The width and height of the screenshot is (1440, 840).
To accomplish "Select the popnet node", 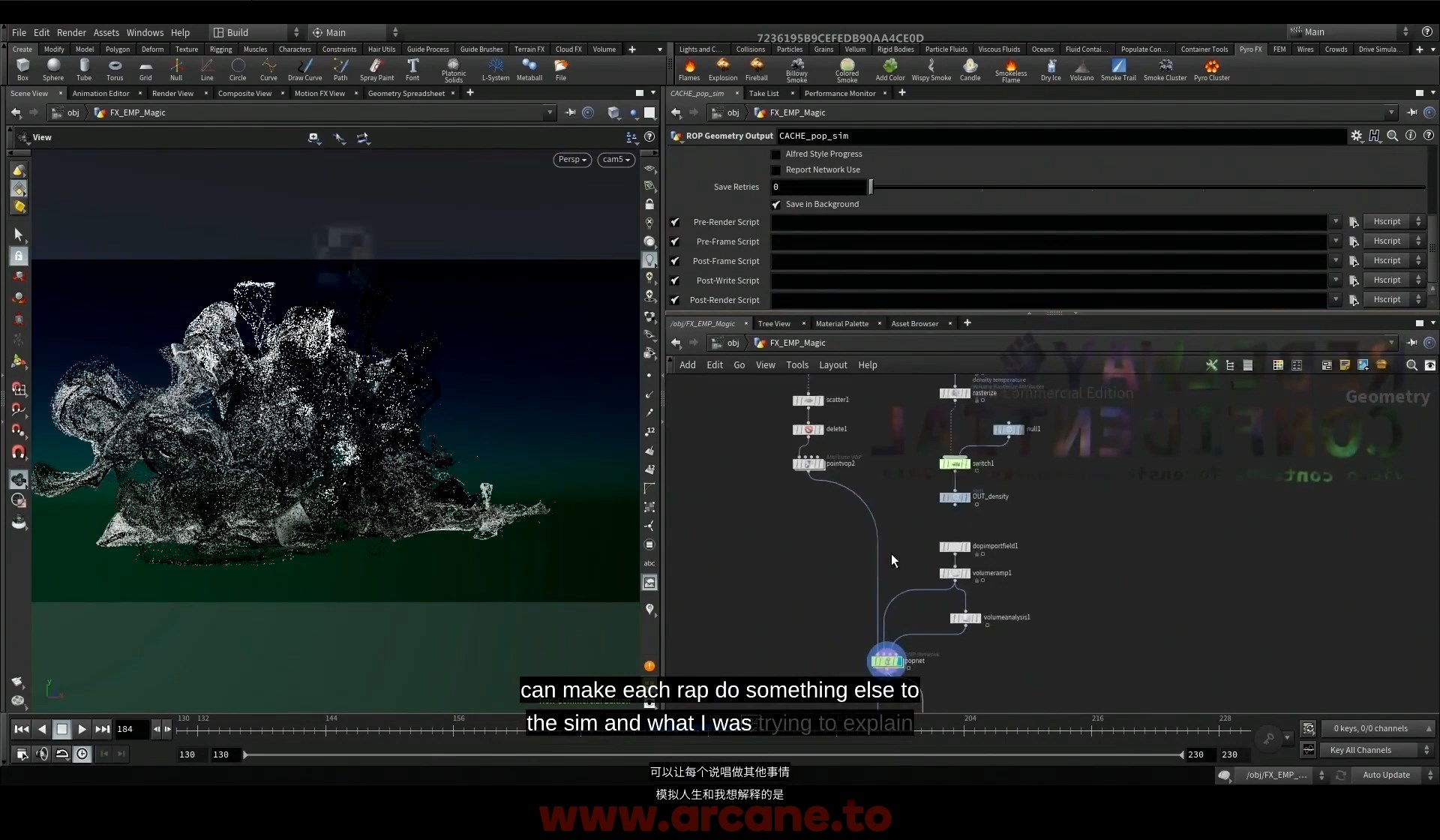I will [886, 661].
